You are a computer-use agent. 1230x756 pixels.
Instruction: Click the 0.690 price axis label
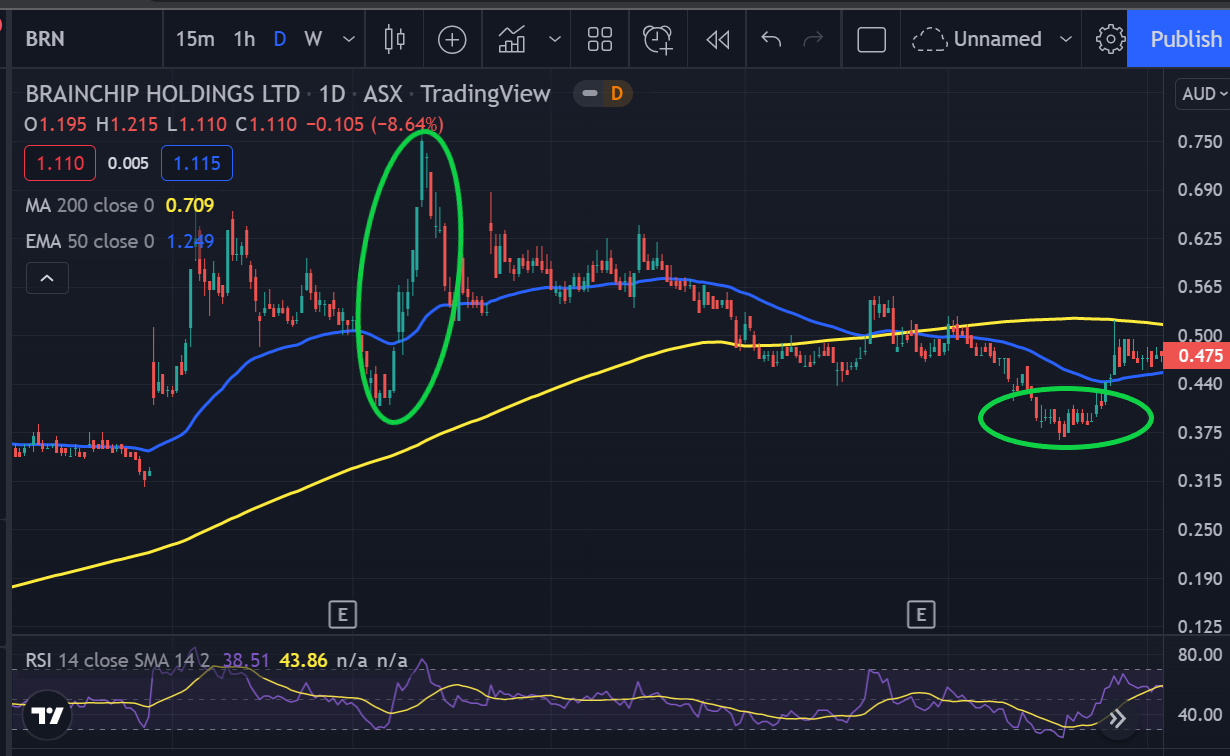[x=1201, y=189]
